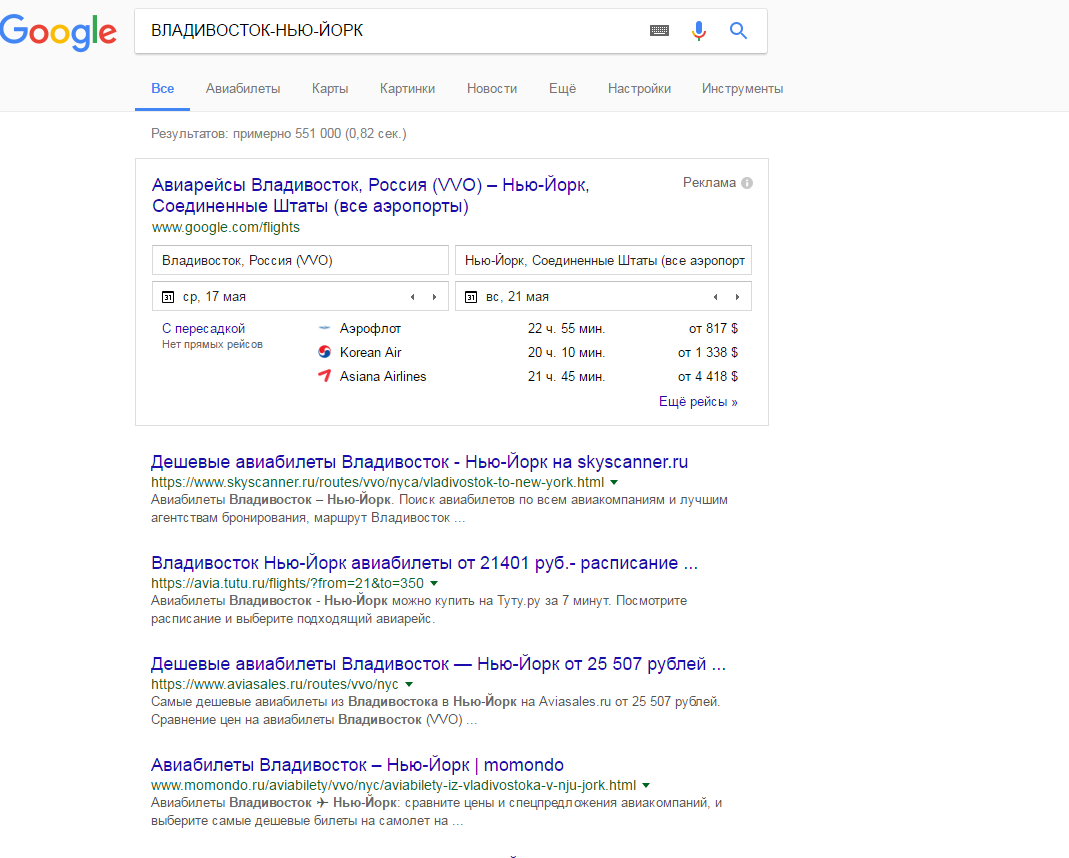Expand dropdown arrow next to aviasales URL
The width and height of the screenshot is (1069, 858).
408,684
